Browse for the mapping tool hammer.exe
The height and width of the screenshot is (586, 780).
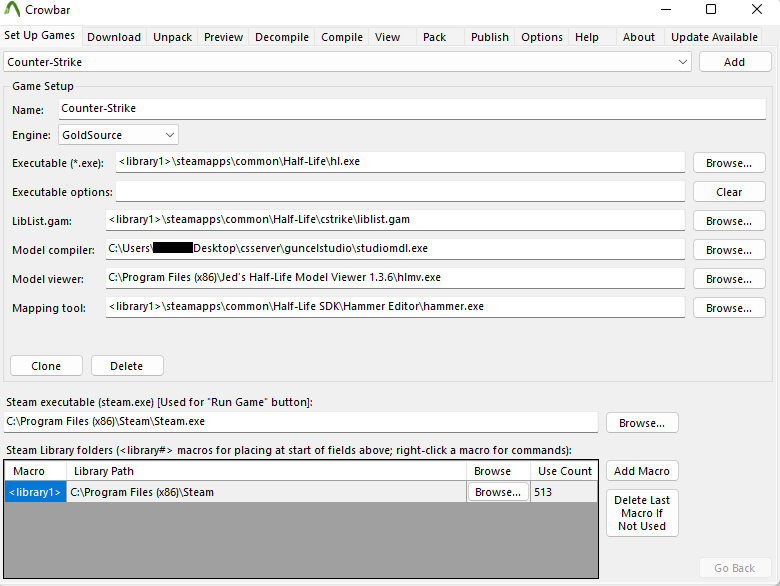point(729,308)
